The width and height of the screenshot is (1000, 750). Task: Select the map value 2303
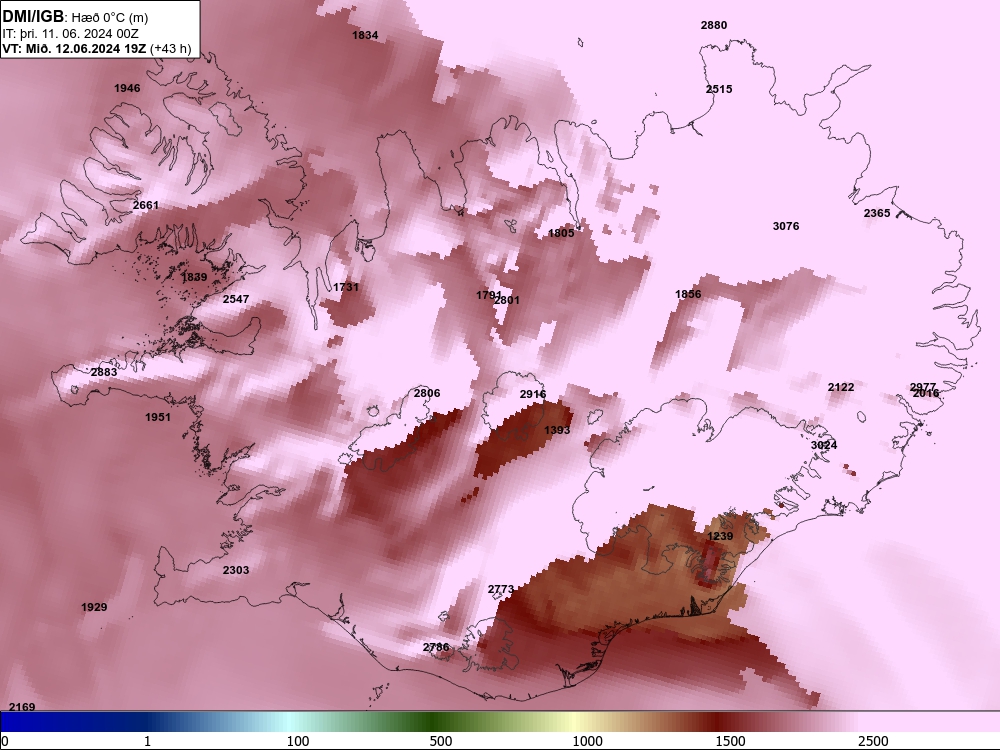(236, 570)
